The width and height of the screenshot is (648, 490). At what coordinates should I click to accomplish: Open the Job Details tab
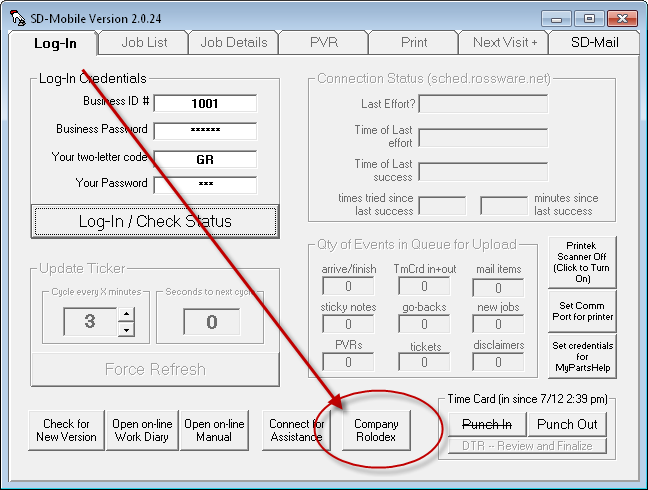click(x=233, y=43)
